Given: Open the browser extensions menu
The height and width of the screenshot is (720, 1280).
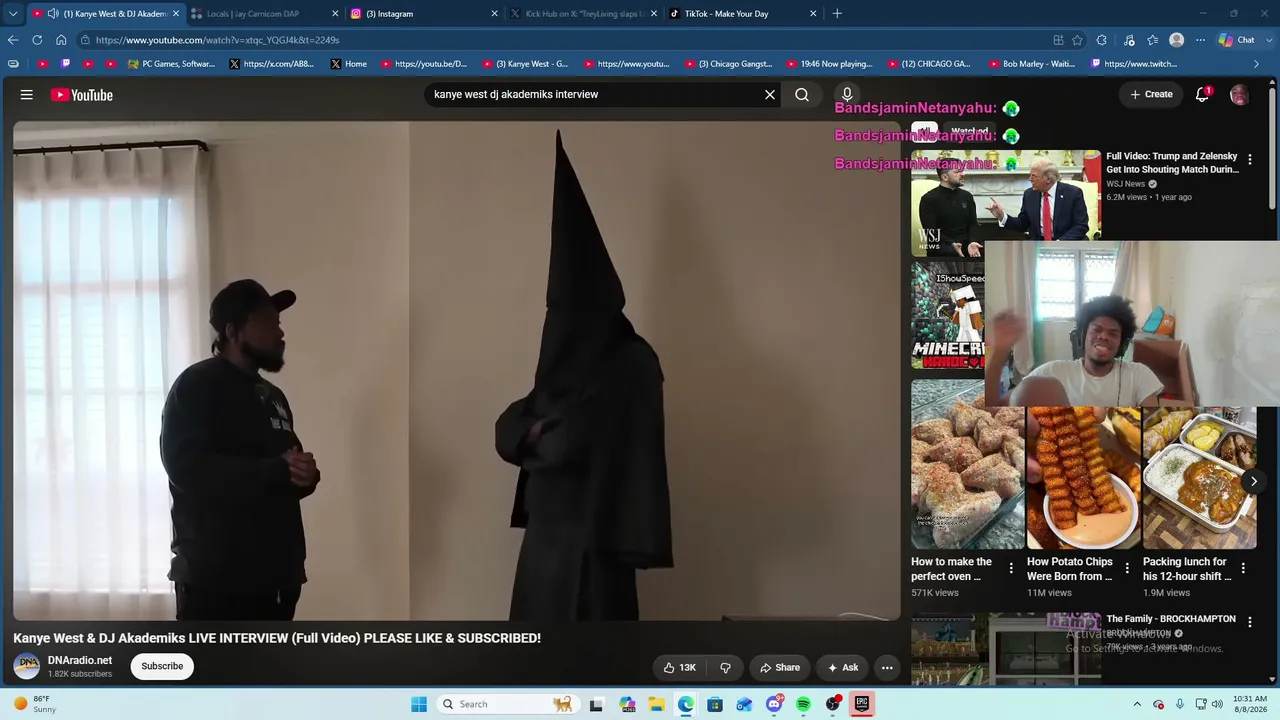Looking at the screenshot, I should [1101, 40].
